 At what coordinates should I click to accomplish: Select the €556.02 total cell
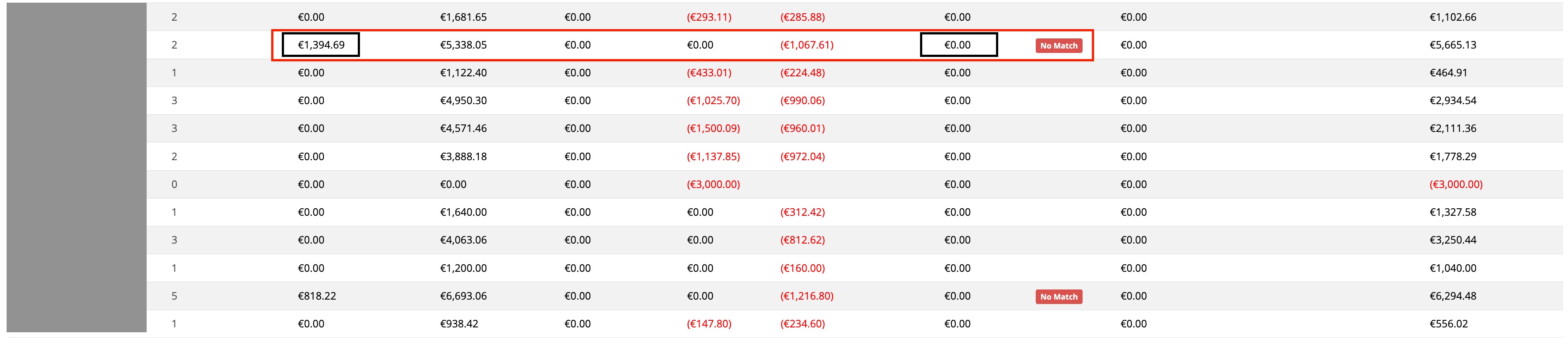click(1448, 324)
